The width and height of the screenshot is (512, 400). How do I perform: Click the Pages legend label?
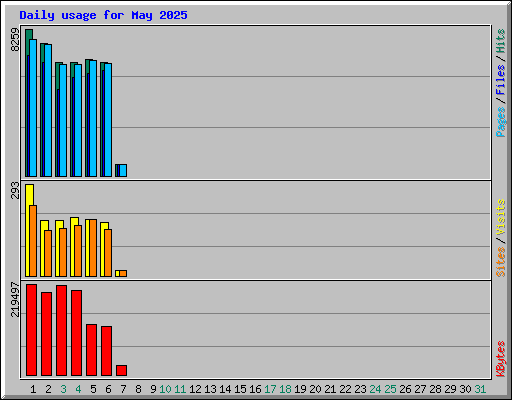pos(501,122)
